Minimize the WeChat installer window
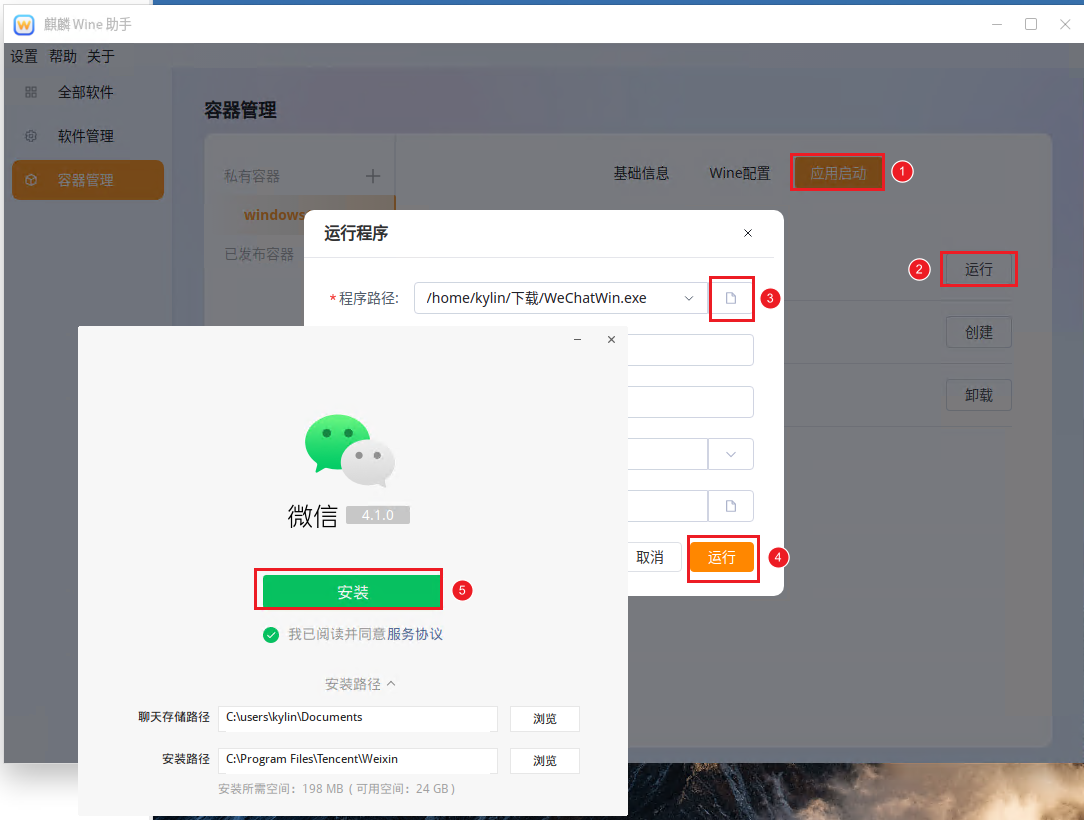Screen dimensions: 1084x820 577,339
